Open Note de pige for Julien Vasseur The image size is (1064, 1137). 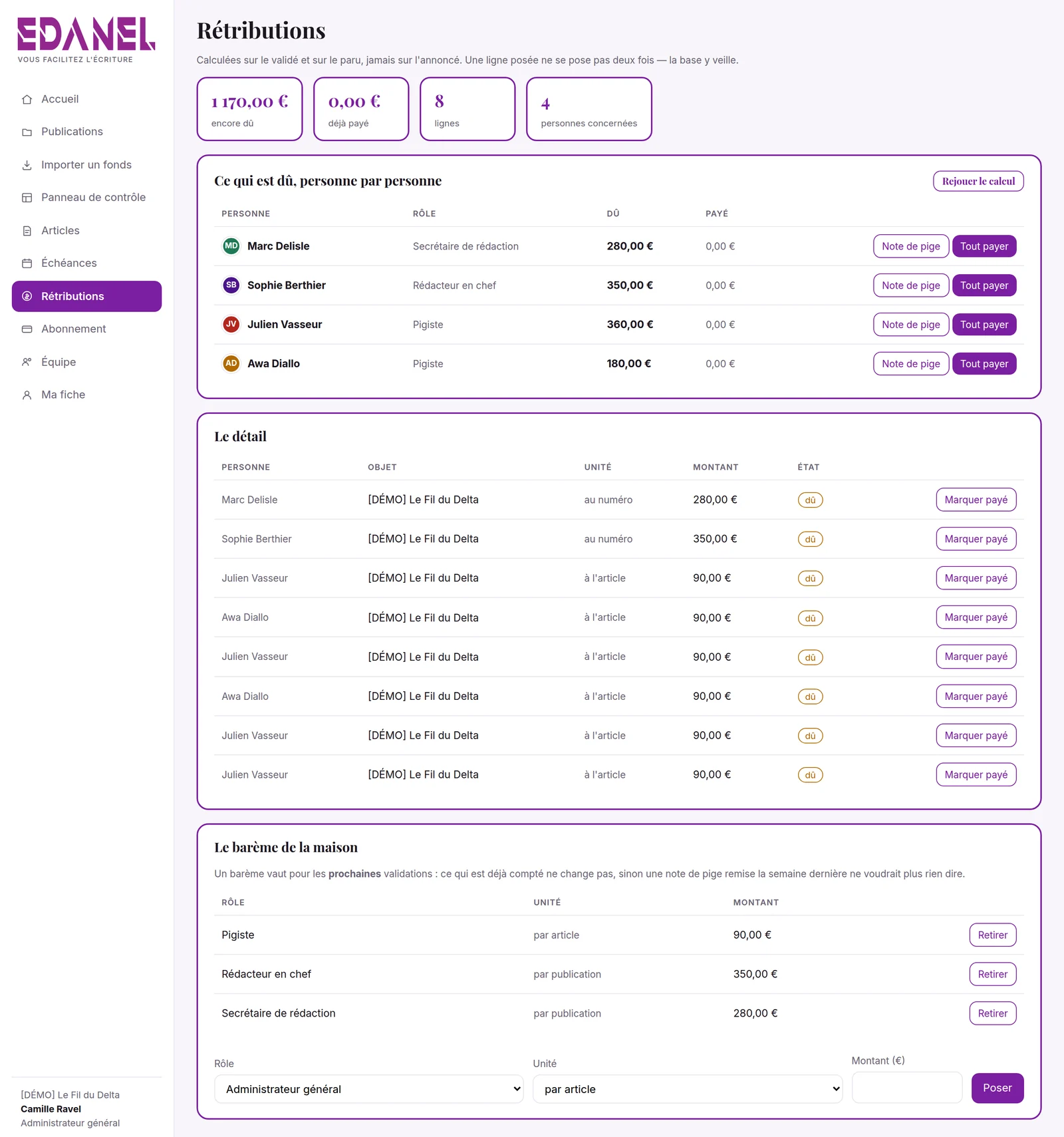[911, 325]
